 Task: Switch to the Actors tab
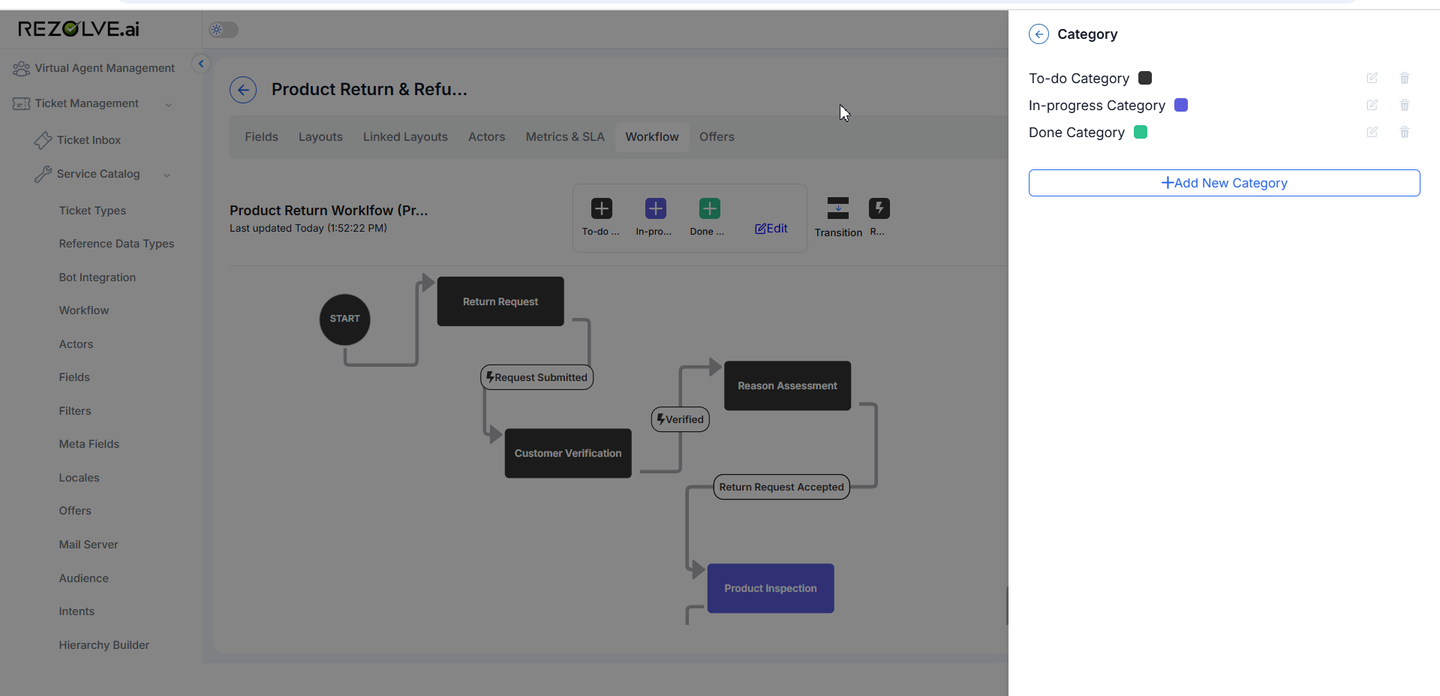pos(486,137)
